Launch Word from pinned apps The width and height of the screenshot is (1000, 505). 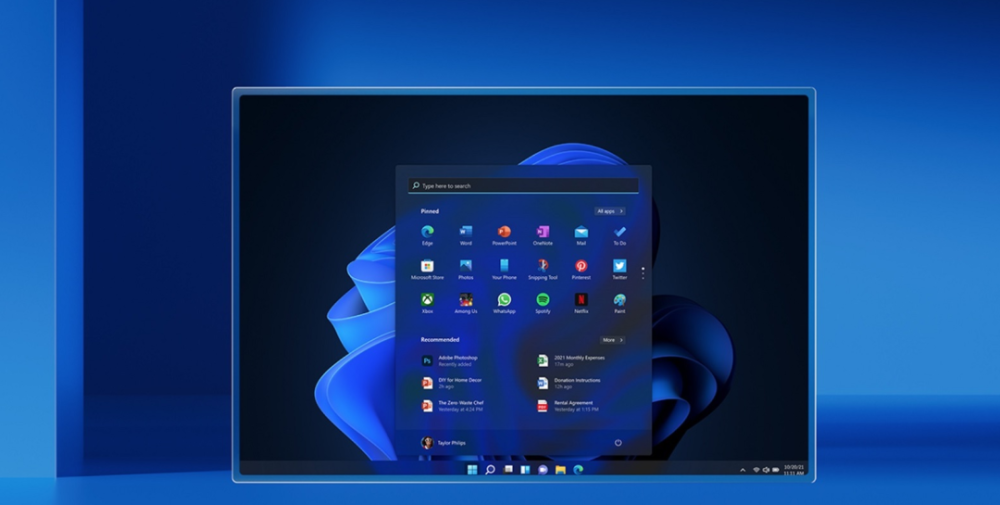point(466,235)
